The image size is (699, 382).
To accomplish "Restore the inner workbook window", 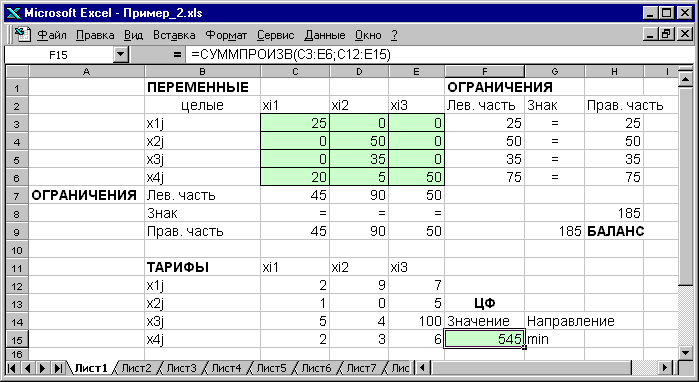I will (666, 34).
